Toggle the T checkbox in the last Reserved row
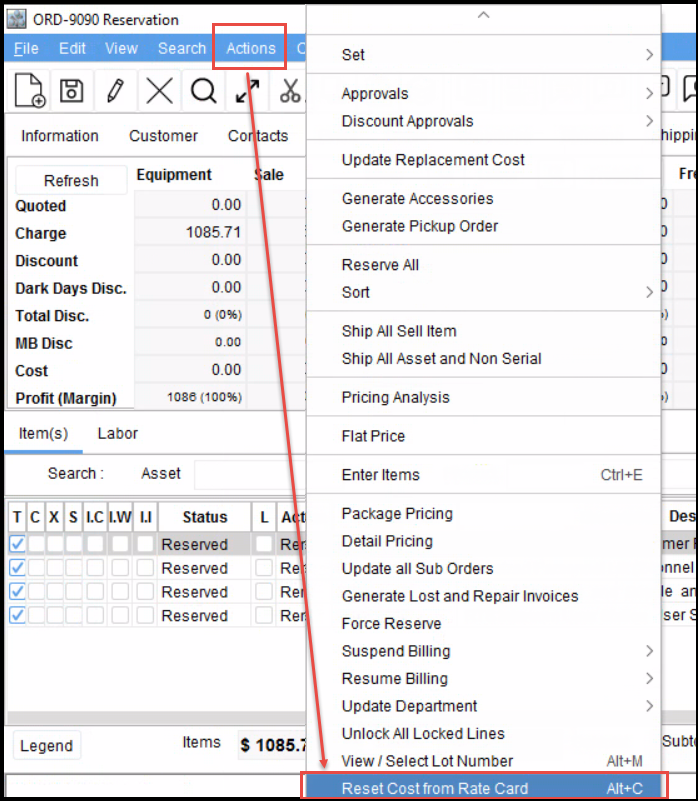Image resolution: width=698 pixels, height=801 pixels. 18,616
